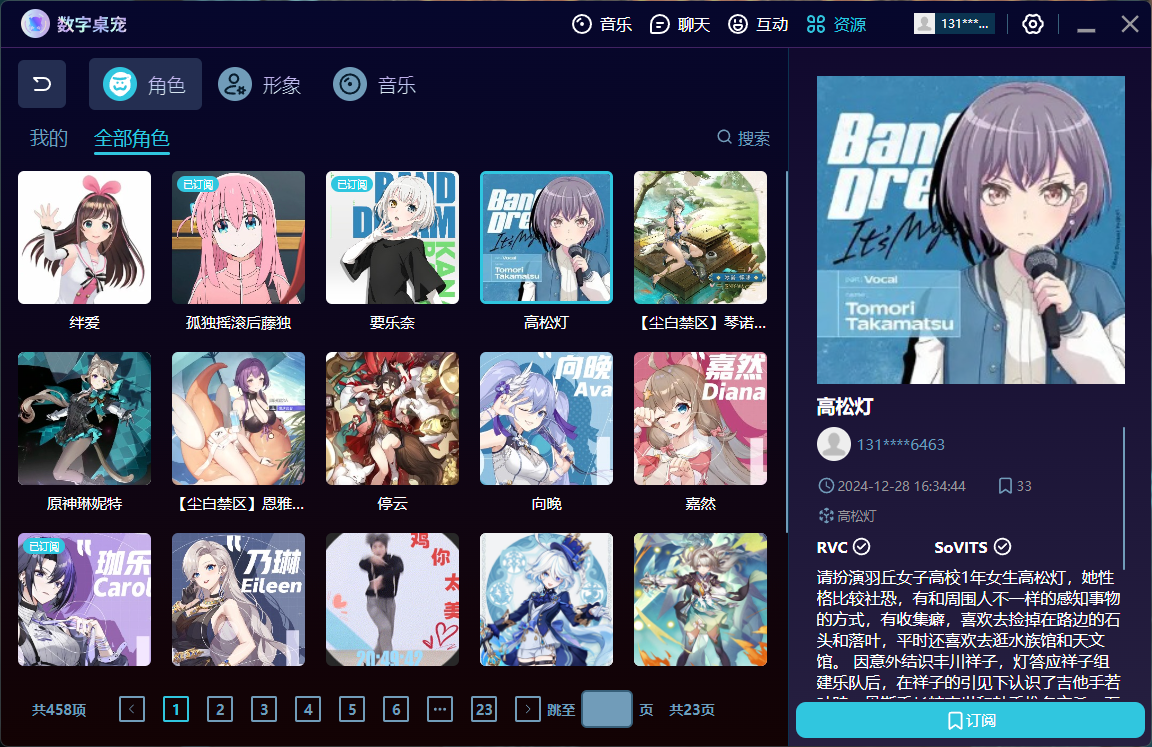Switch to the 音乐 category tab below header
Image resolution: width=1152 pixels, height=747 pixels.
click(x=375, y=84)
